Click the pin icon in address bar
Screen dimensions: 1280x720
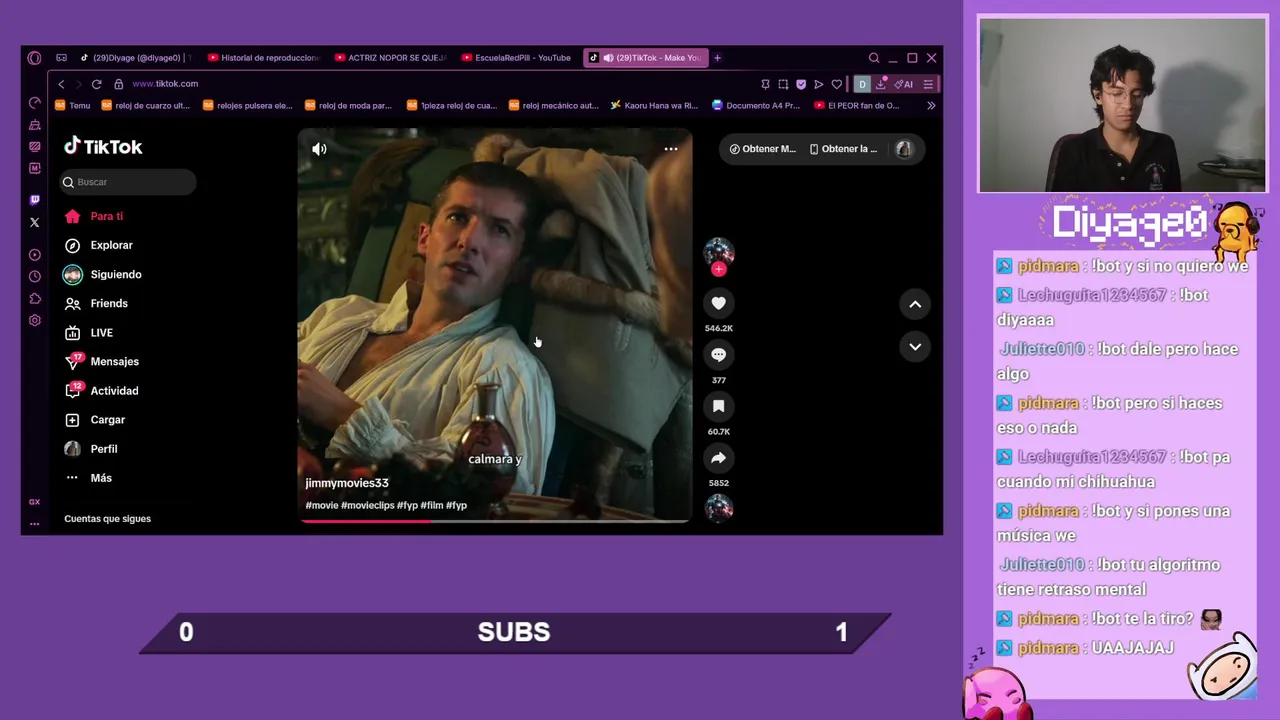pyautogui.click(x=765, y=84)
